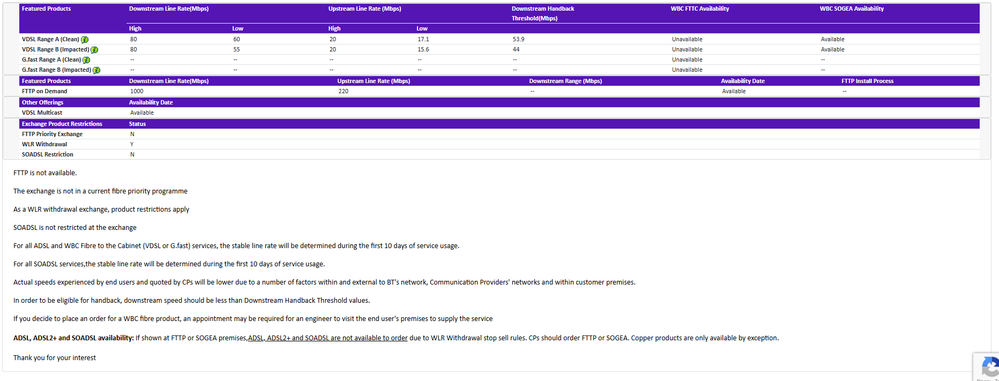This screenshot has width=999, height=381.
Task: Click 'WBC FTTC Availability' column header
Action: (x=700, y=9)
